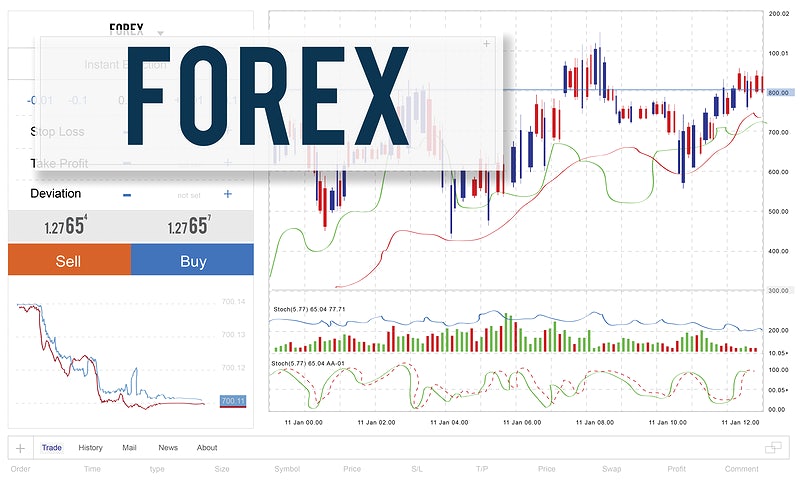The height and width of the screenshot is (480, 800).
Task: Sort by the Time column header
Action: click(92, 469)
